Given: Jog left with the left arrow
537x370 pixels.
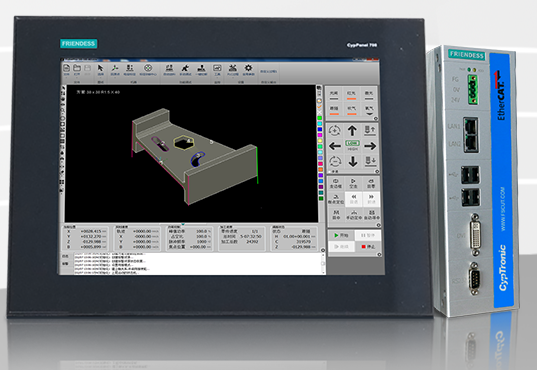Looking at the screenshot, I should pyautogui.click(x=335, y=146).
